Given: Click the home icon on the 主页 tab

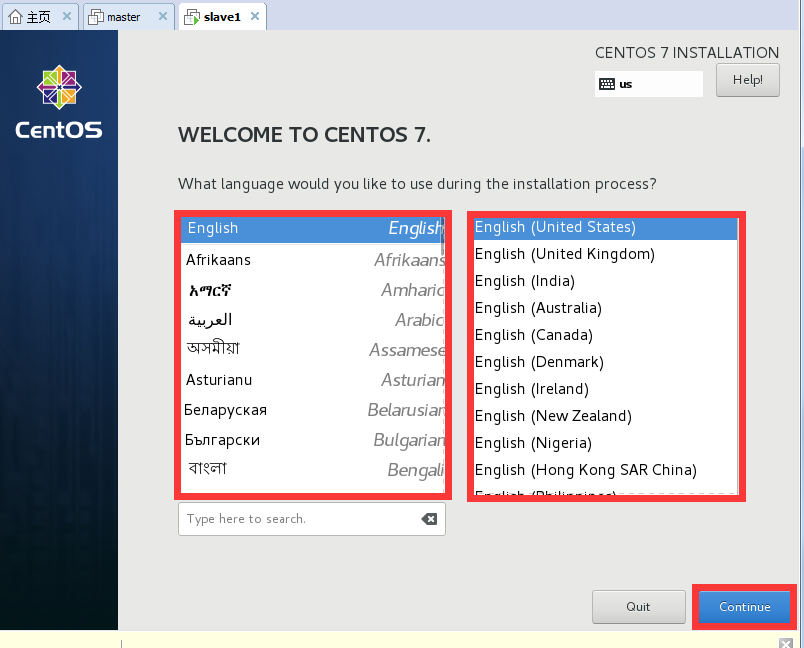Looking at the screenshot, I should tap(15, 17).
